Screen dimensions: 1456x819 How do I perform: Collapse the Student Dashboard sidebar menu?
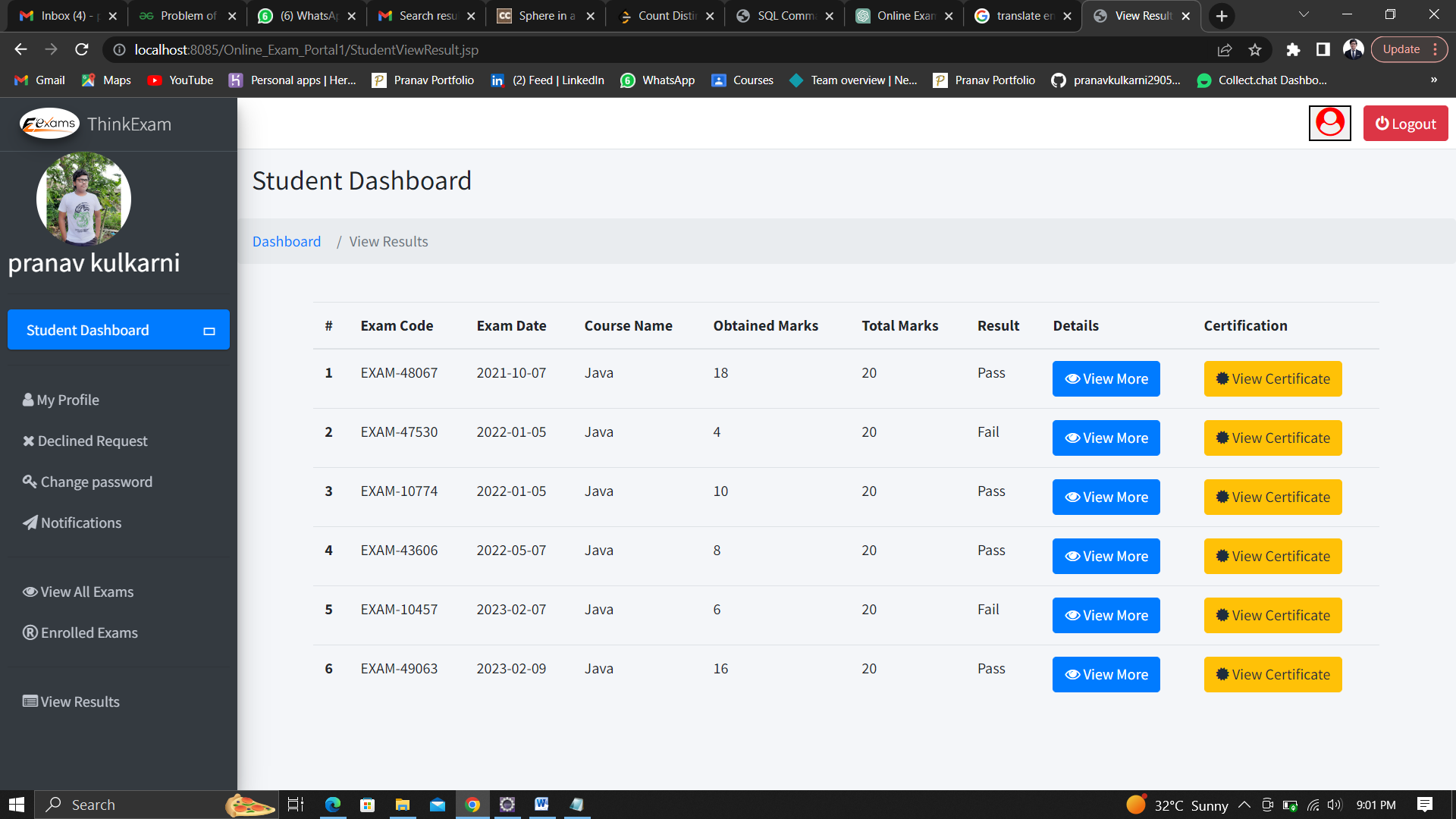(x=209, y=331)
